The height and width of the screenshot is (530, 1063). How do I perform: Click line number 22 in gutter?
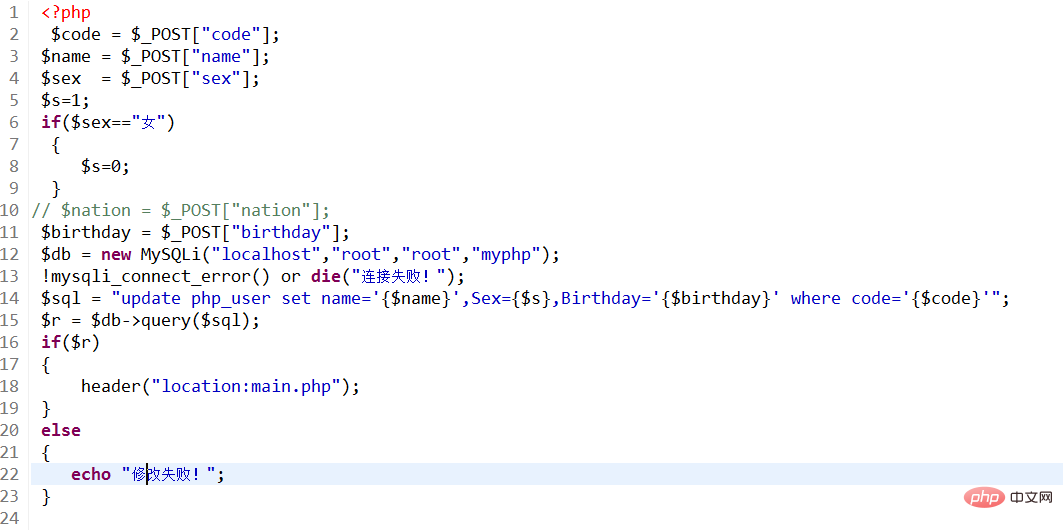(x=10, y=474)
